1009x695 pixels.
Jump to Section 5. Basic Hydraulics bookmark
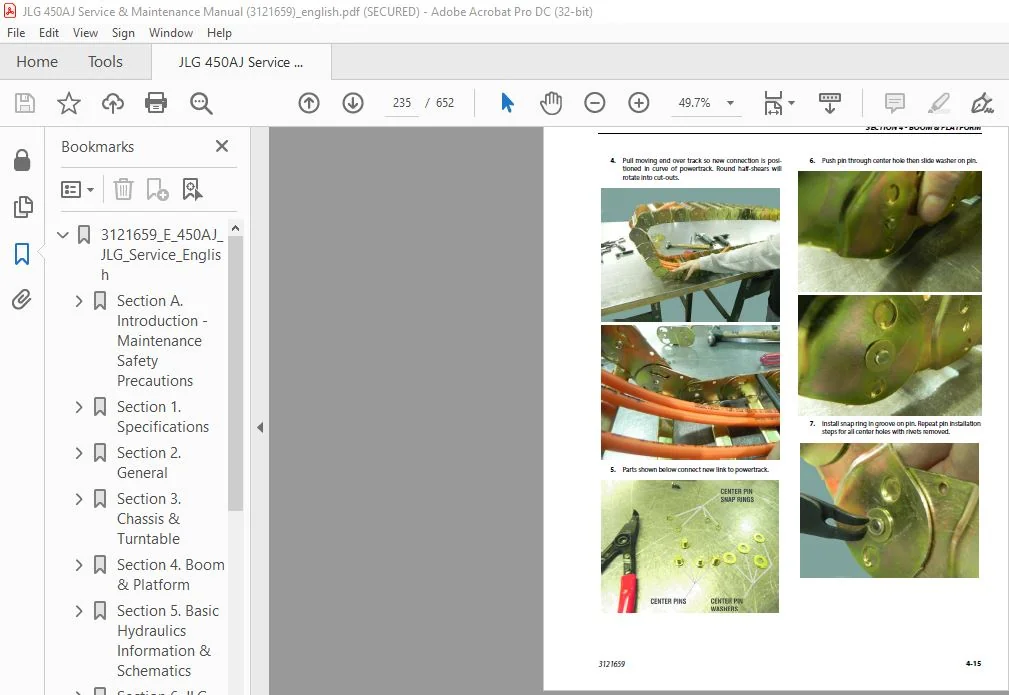click(x=167, y=640)
